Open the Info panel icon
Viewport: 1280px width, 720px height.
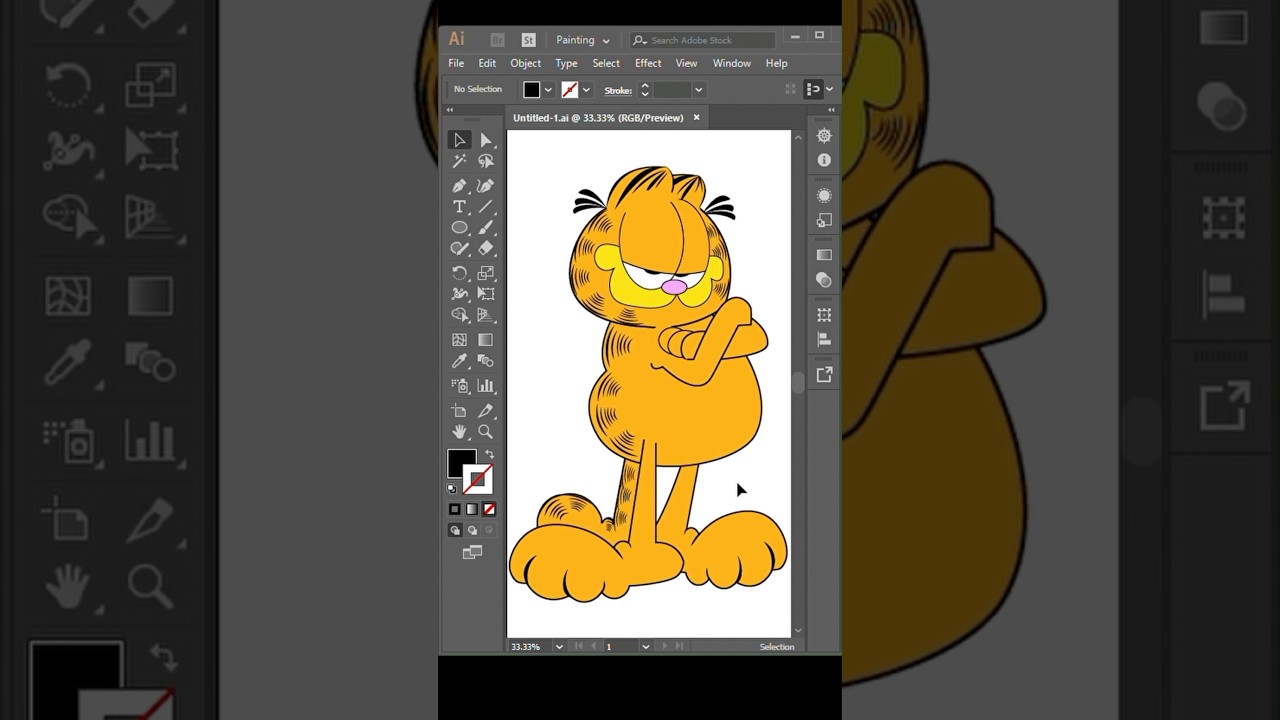click(824, 160)
